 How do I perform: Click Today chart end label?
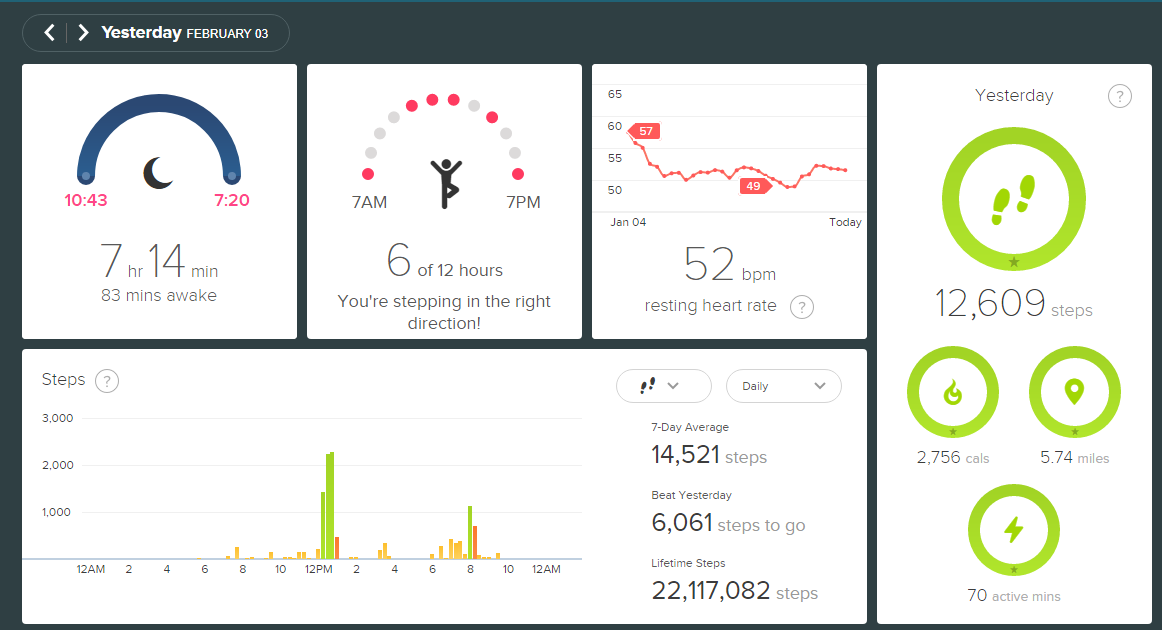845,222
